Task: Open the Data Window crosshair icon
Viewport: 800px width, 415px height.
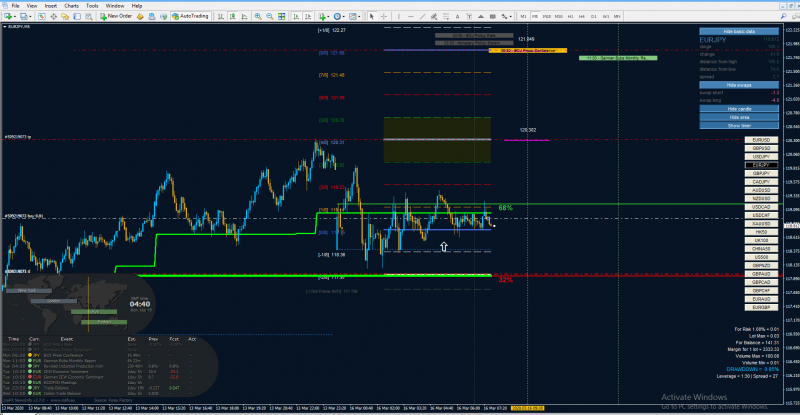Action: coord(53,16)
